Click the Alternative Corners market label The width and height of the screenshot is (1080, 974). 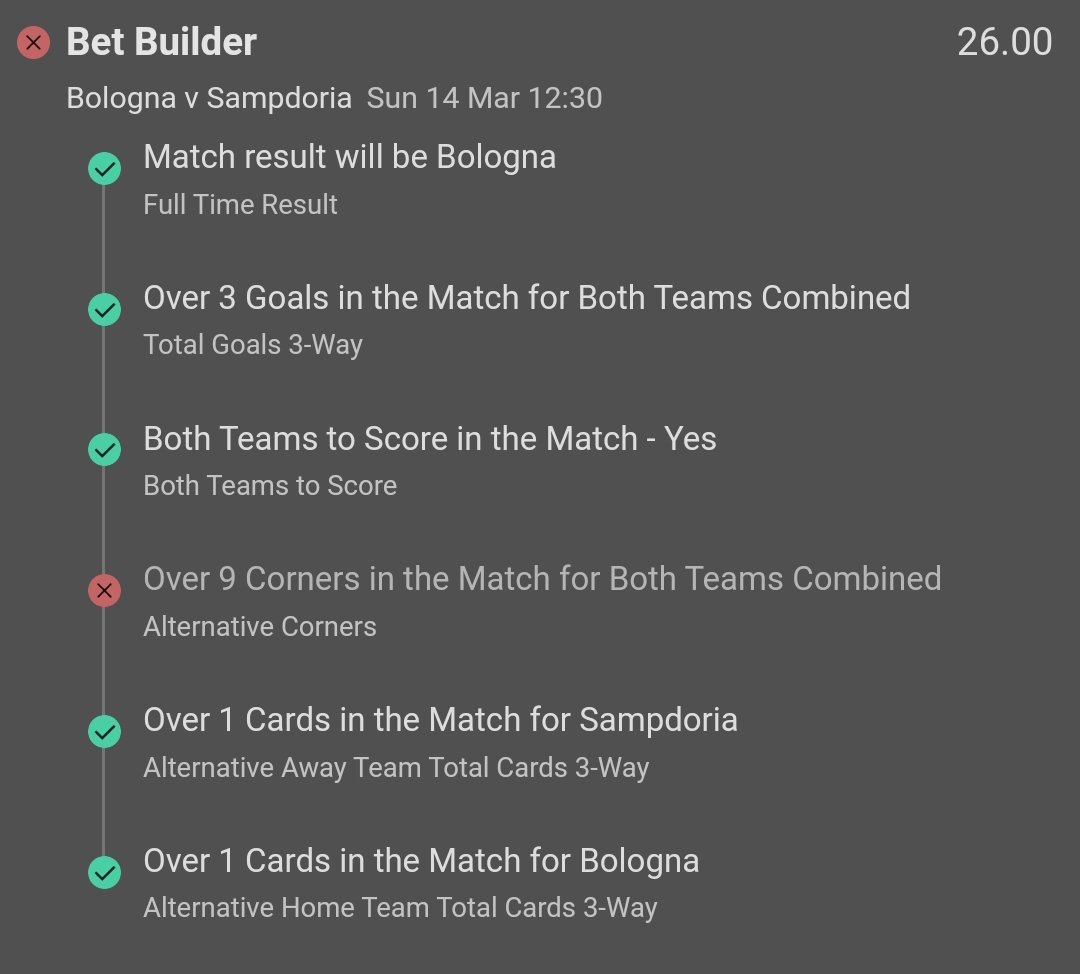tap(260, 627)
